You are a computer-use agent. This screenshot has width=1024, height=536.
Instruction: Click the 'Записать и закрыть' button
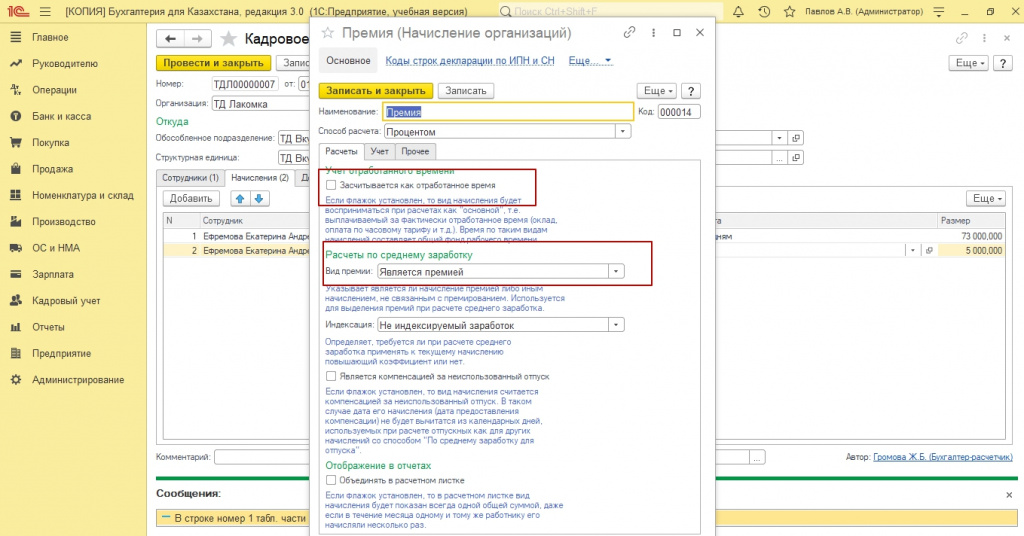[x=375, y=91]
